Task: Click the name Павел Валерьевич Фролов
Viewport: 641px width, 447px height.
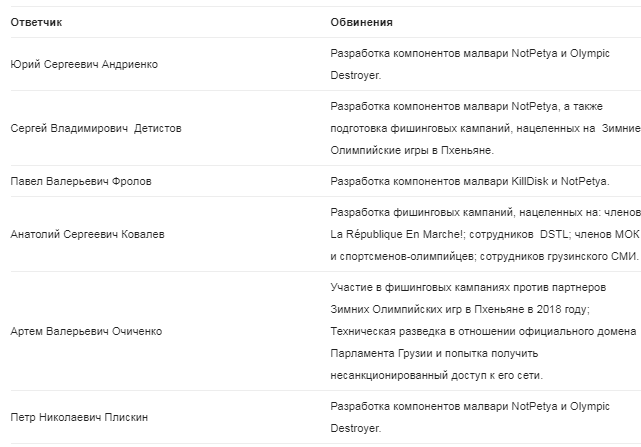Action: 81,181
